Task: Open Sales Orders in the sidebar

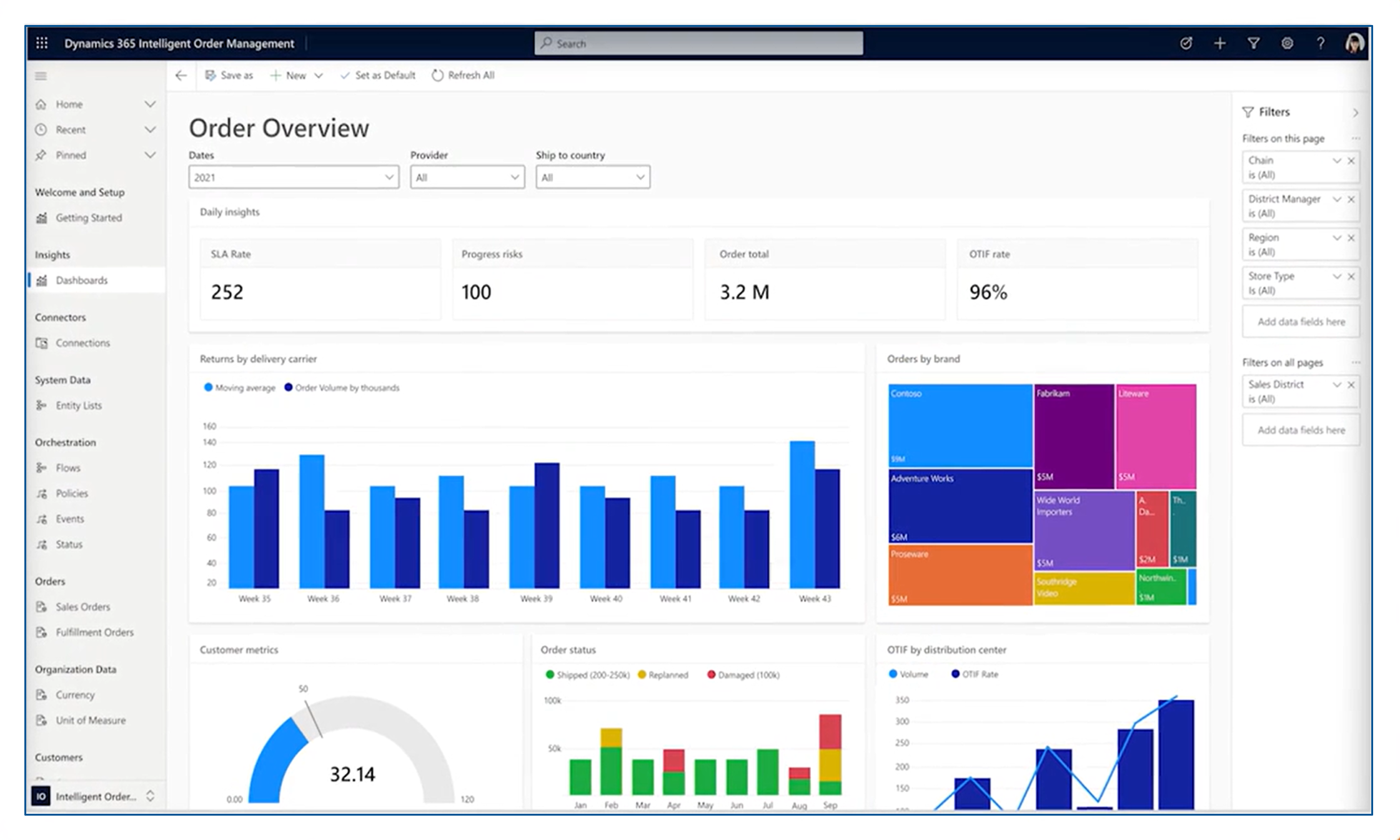Action: pyautogui.click(x=82, y=606)
